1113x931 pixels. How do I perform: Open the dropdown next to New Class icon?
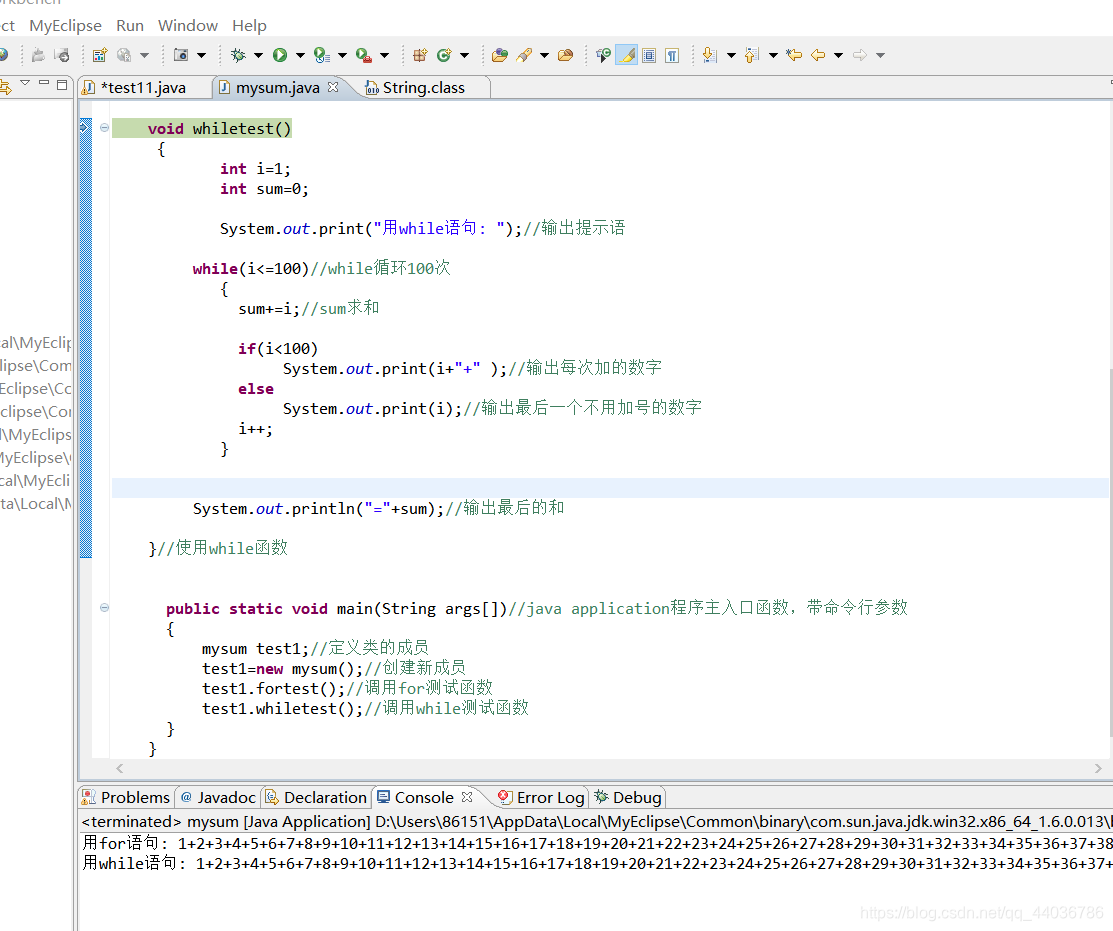[x=465, y=55]
